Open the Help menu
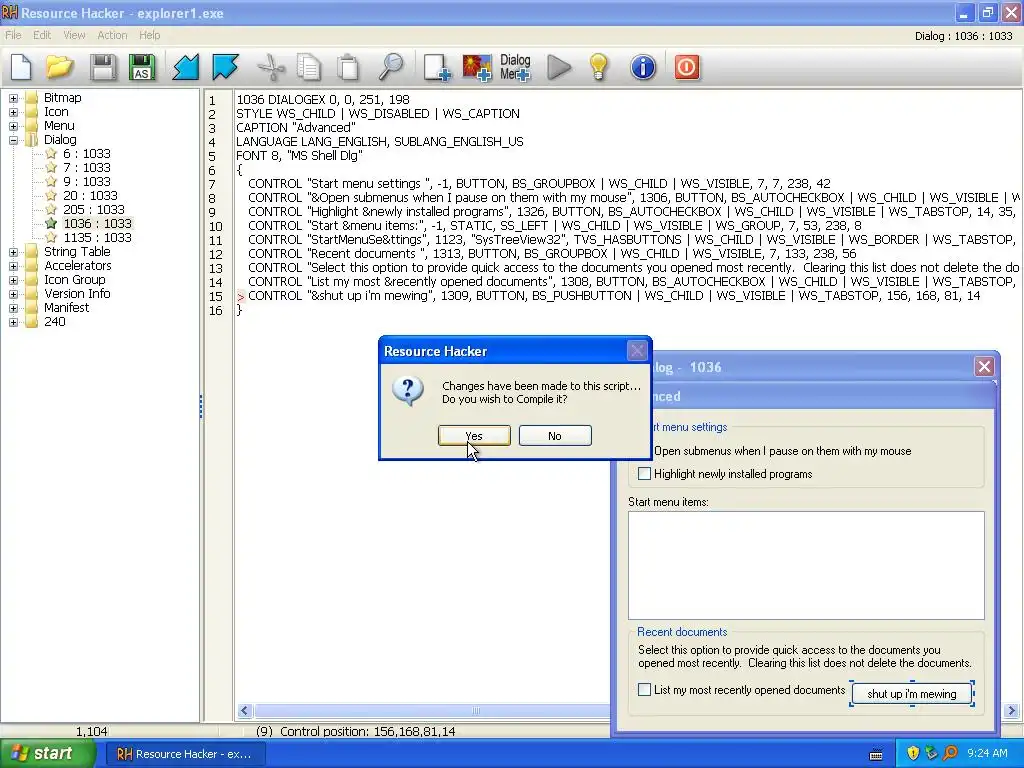This screenshot has width=1024, height=768. click(150, 35)
